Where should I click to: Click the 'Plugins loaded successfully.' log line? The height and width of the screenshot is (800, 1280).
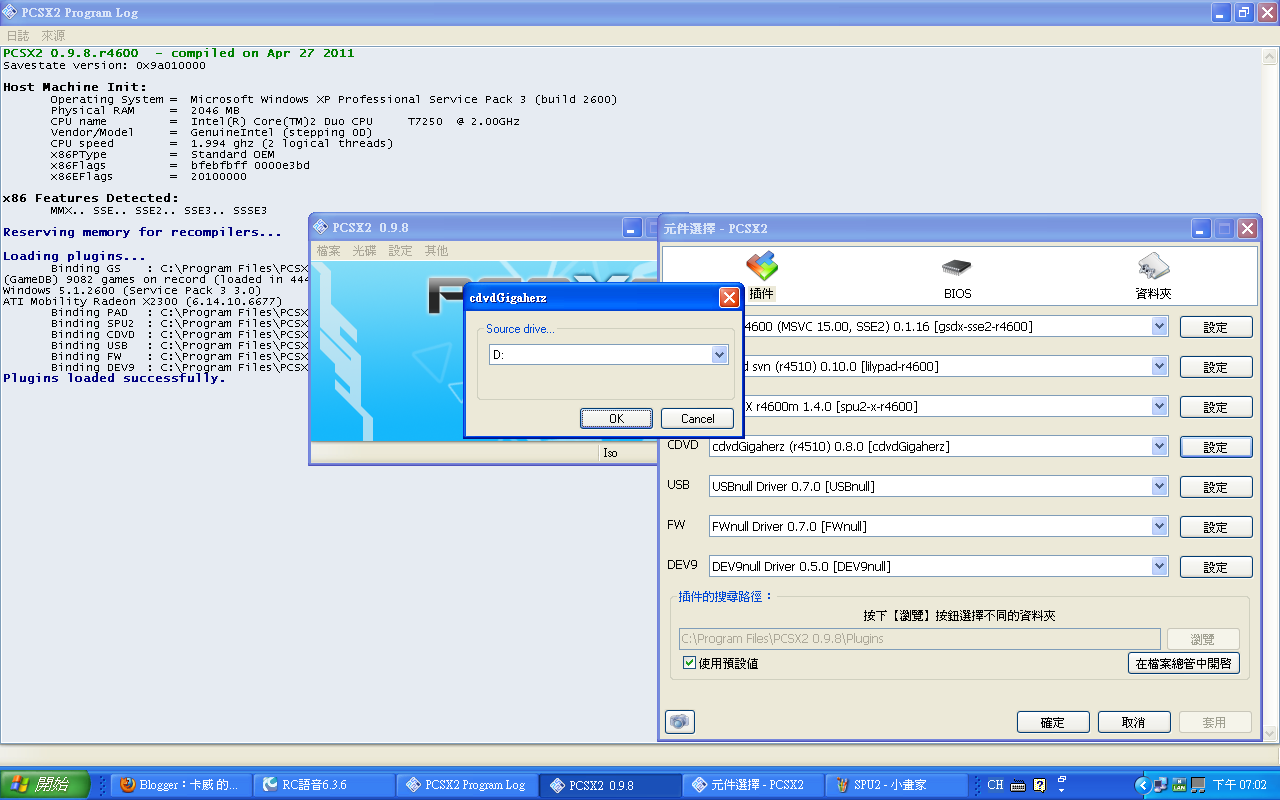[114, 379]
